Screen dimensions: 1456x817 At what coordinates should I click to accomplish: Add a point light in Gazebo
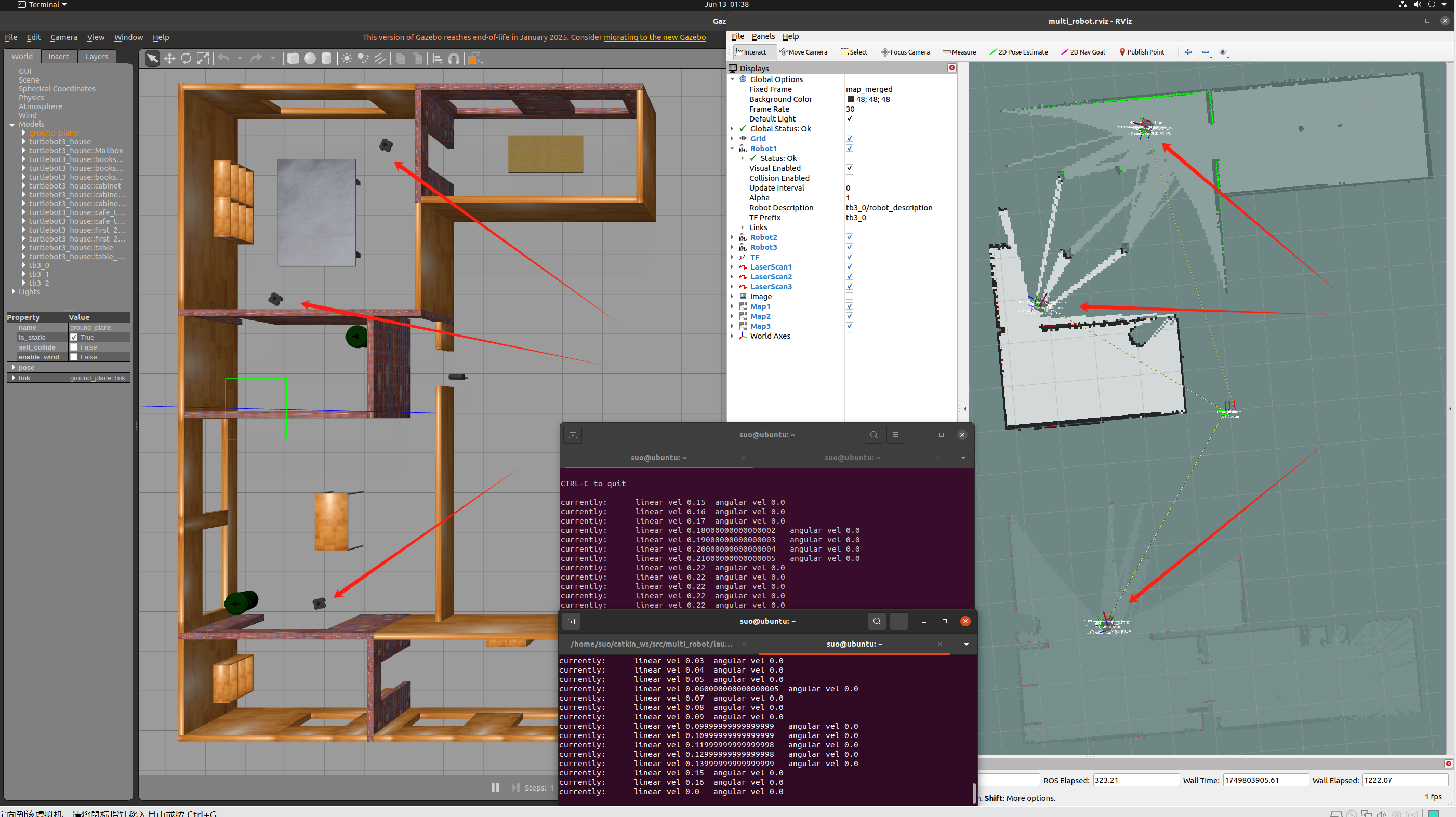click(x=347, y=59)
